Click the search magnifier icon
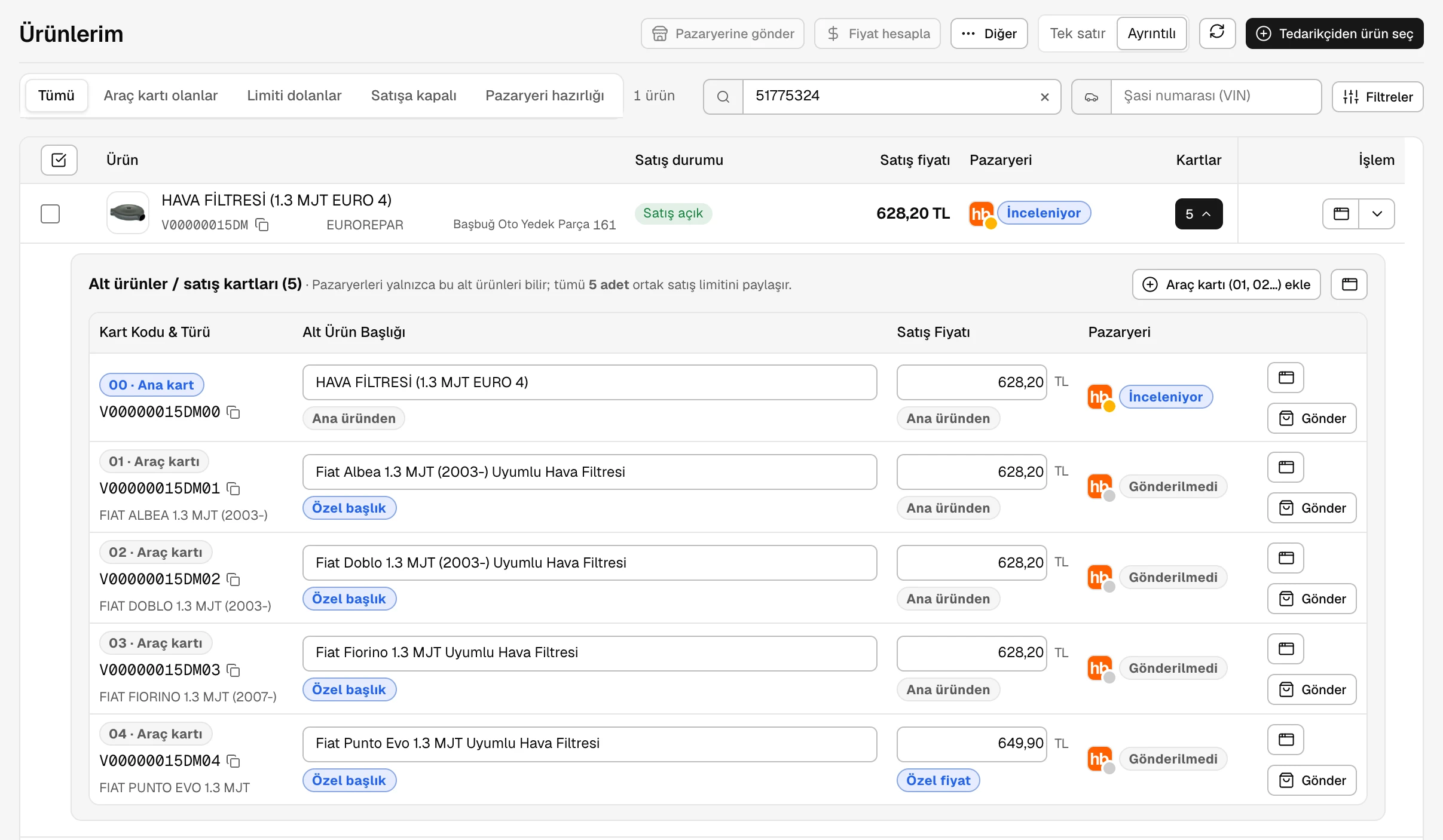The height and width of the screenshot is (840, 1443). point(723,97)
